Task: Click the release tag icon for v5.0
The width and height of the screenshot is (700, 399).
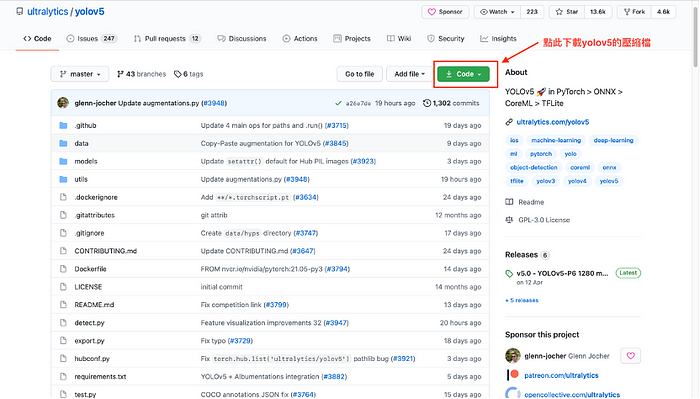Action: coord(509,274)
